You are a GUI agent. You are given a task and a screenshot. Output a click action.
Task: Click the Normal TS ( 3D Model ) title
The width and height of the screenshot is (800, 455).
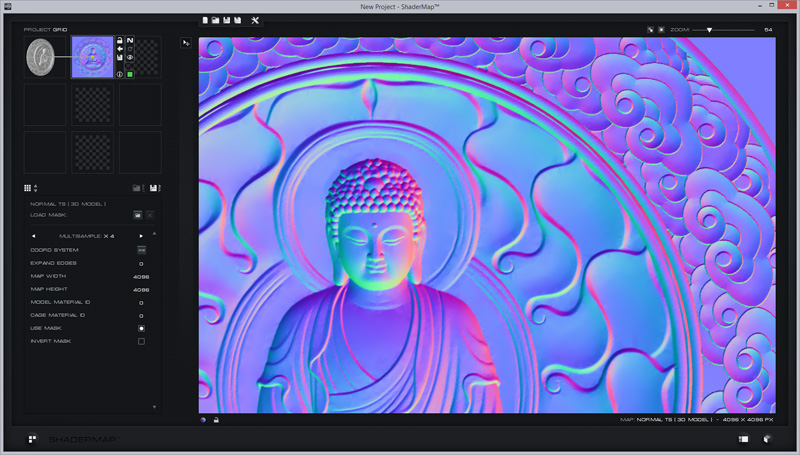pos(68,204)
